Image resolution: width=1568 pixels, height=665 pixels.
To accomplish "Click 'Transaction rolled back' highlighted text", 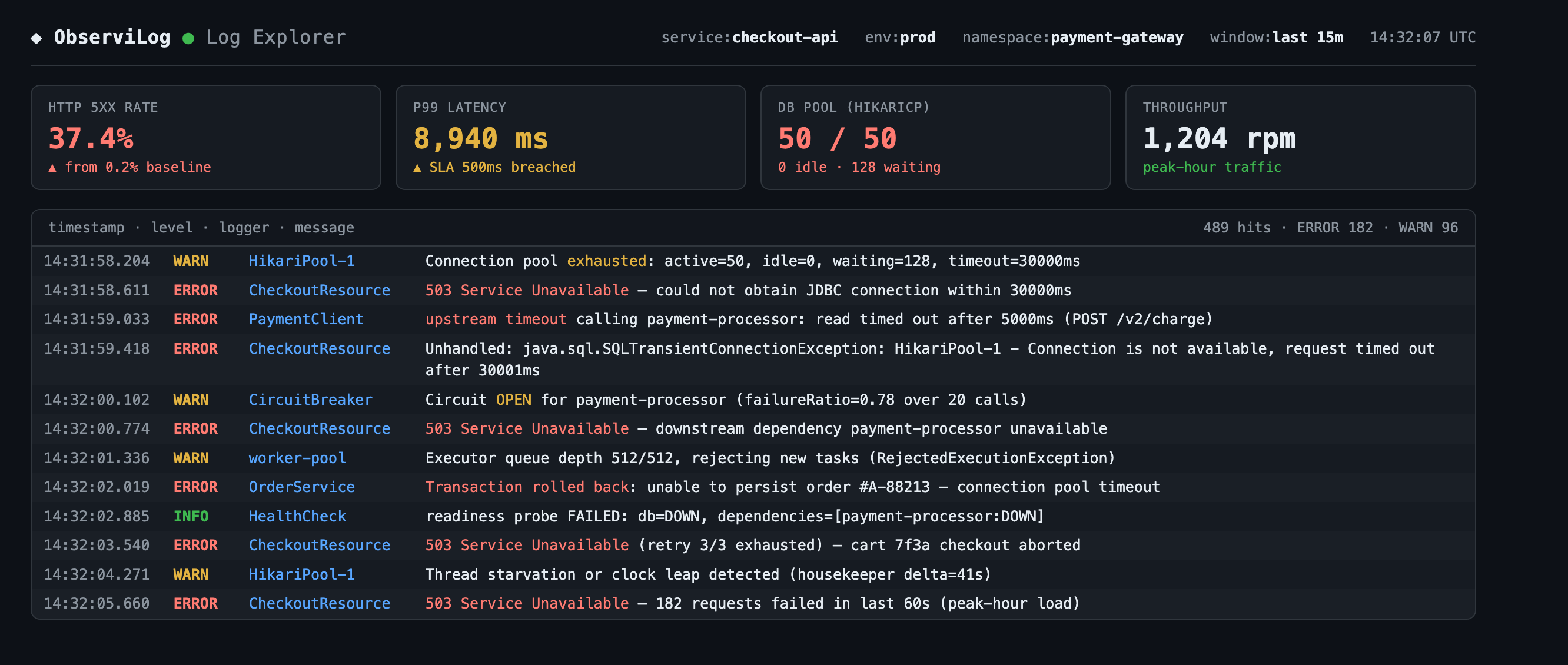I will tap(527, 487).
